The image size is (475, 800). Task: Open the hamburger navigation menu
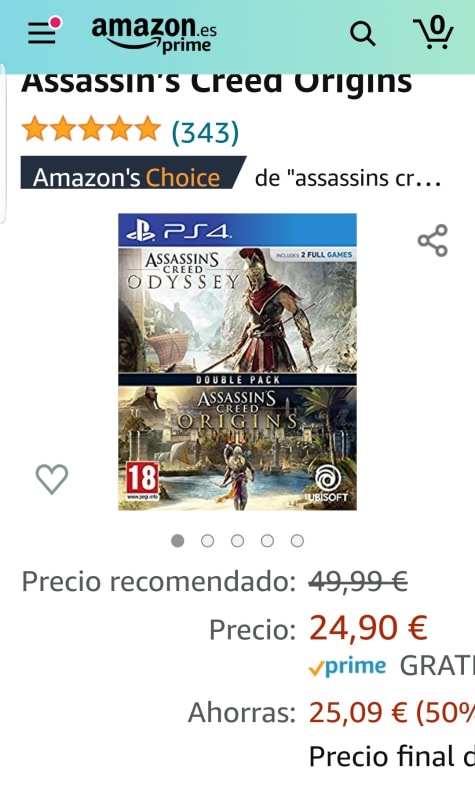[44, 32]
